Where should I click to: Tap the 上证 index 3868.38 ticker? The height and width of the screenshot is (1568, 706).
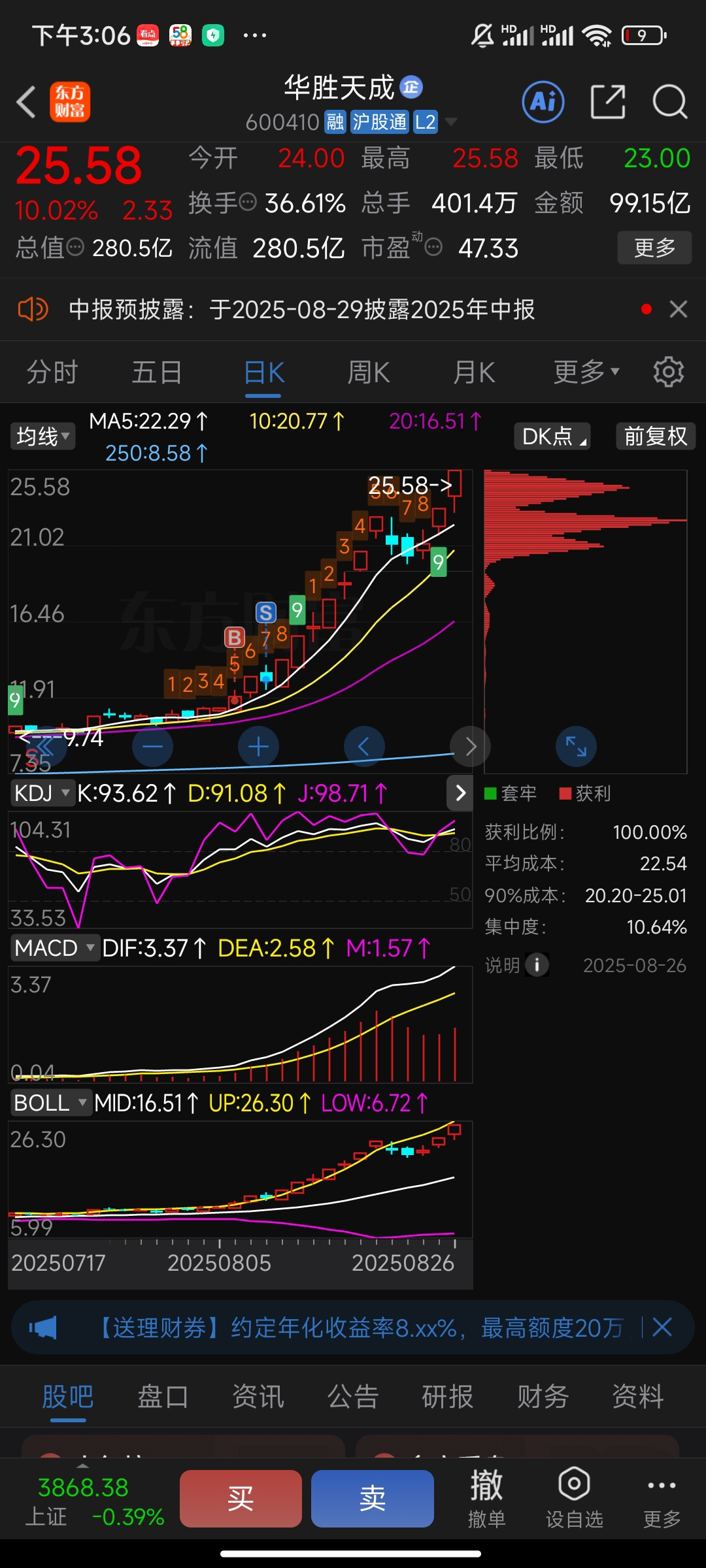[95, 1501]
